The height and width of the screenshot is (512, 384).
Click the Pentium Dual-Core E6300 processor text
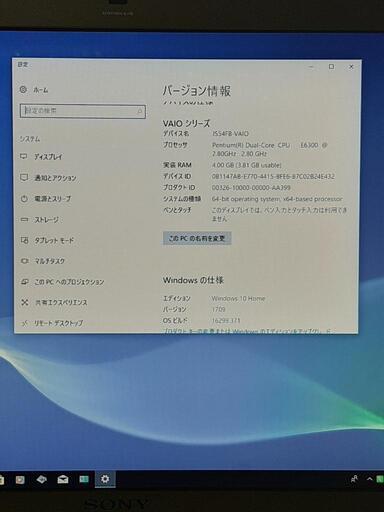click(270, 149)
